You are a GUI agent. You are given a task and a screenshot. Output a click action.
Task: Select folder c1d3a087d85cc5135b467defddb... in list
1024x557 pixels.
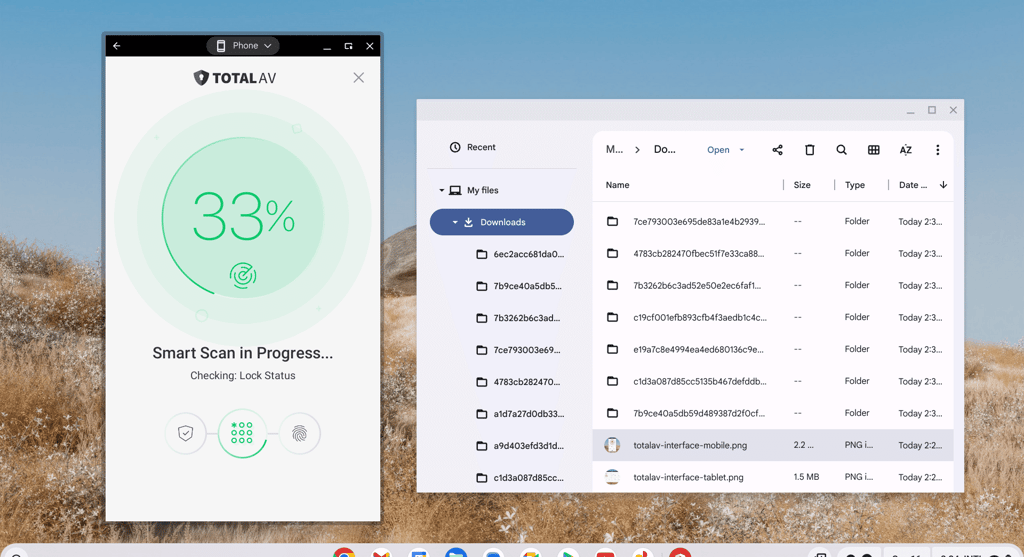click(773, 381)
